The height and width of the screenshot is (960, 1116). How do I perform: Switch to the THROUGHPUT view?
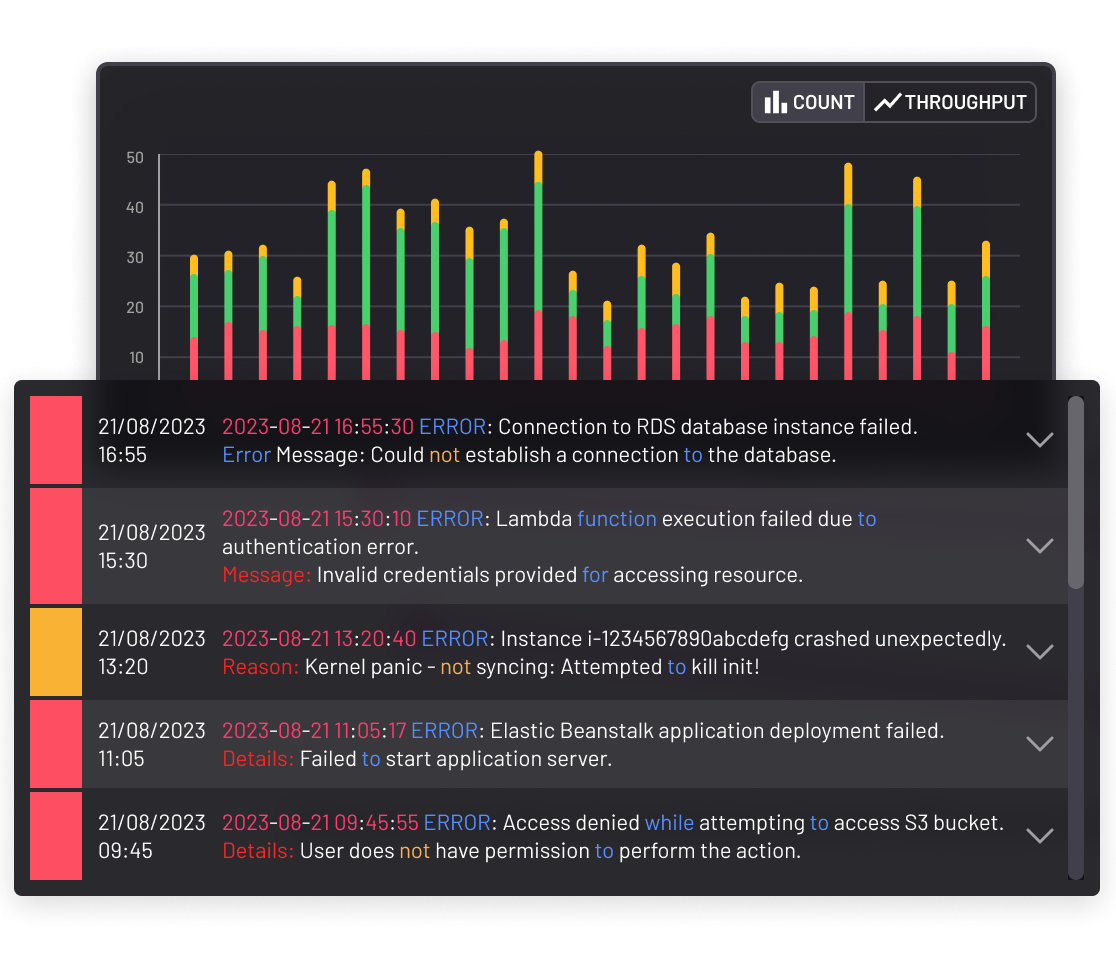[948, 102]
